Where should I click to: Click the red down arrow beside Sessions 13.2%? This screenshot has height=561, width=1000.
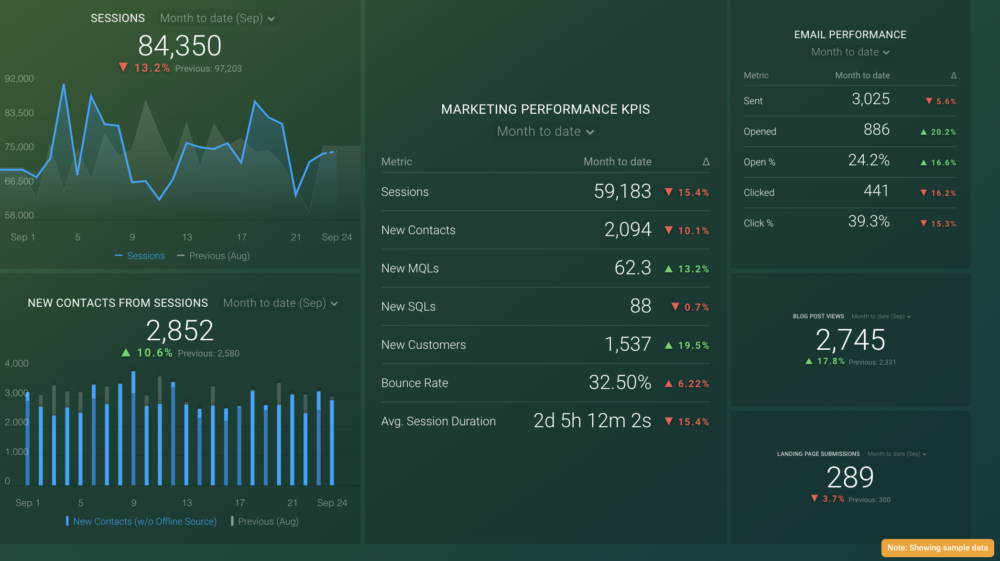pos(123,68)
